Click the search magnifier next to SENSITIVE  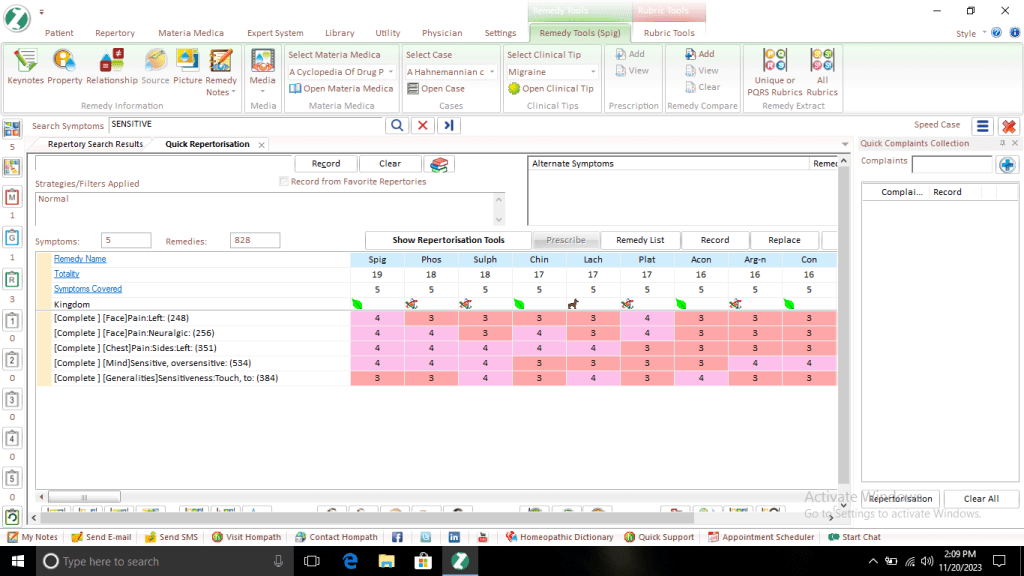397,125
